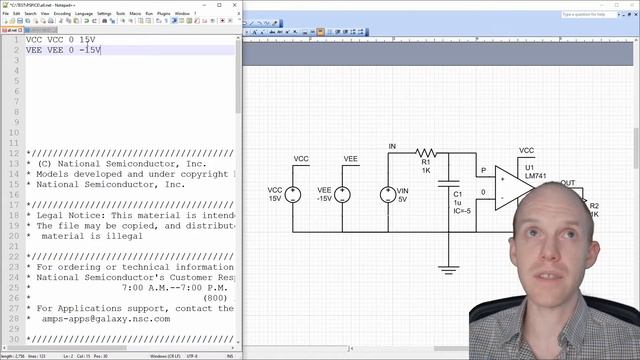Open the Encoding menu
This screenshot has width=640, height=360.
click(62, 13)
